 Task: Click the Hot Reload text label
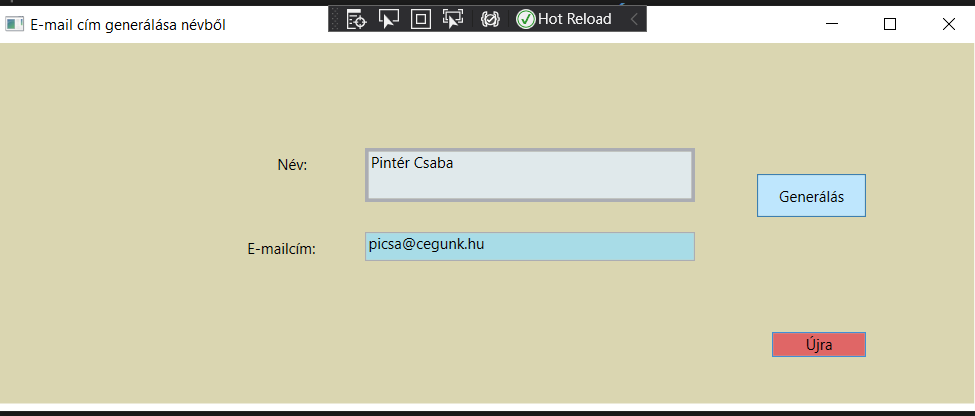[575, 18]
